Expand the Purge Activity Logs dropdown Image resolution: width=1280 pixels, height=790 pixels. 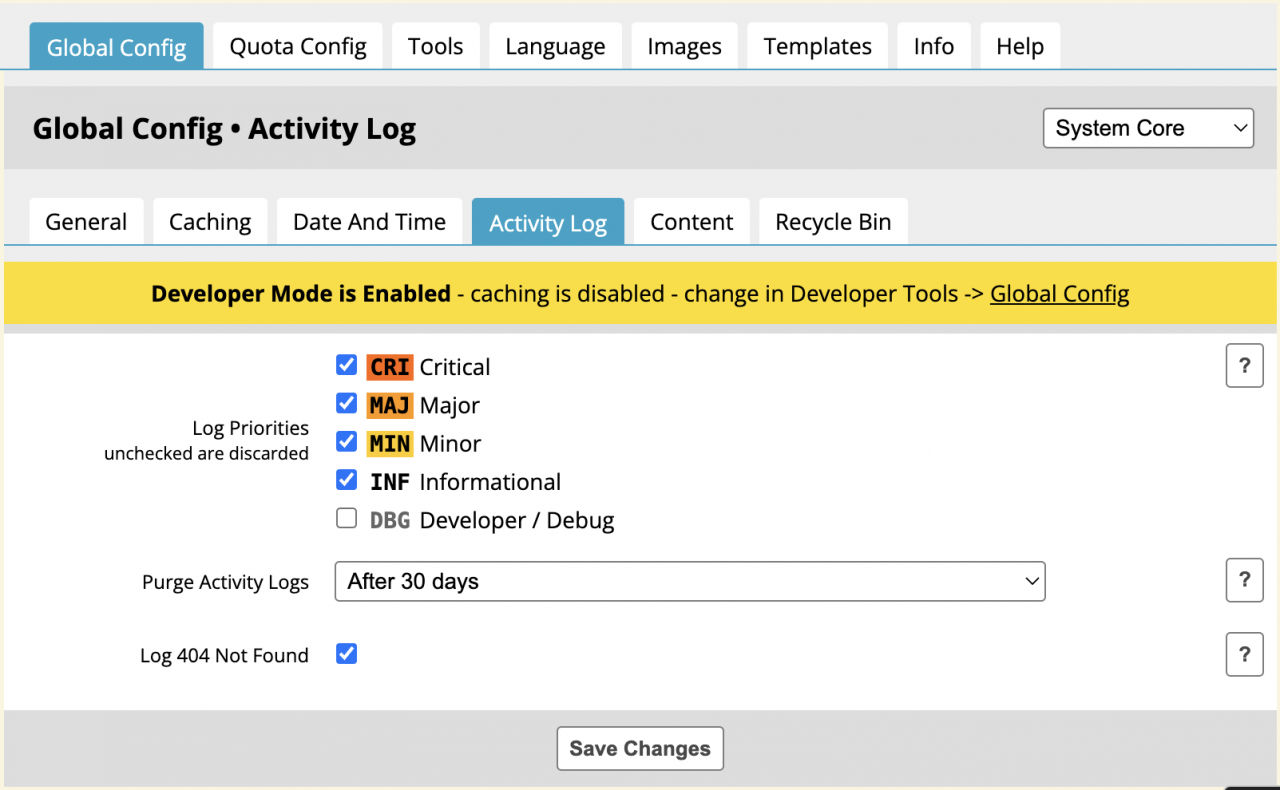689,581
